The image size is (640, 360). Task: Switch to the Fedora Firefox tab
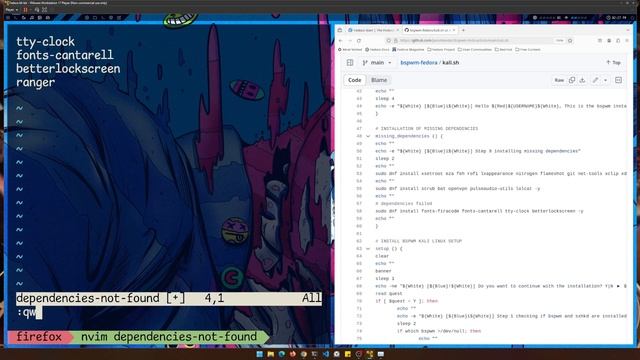[373, 30]
